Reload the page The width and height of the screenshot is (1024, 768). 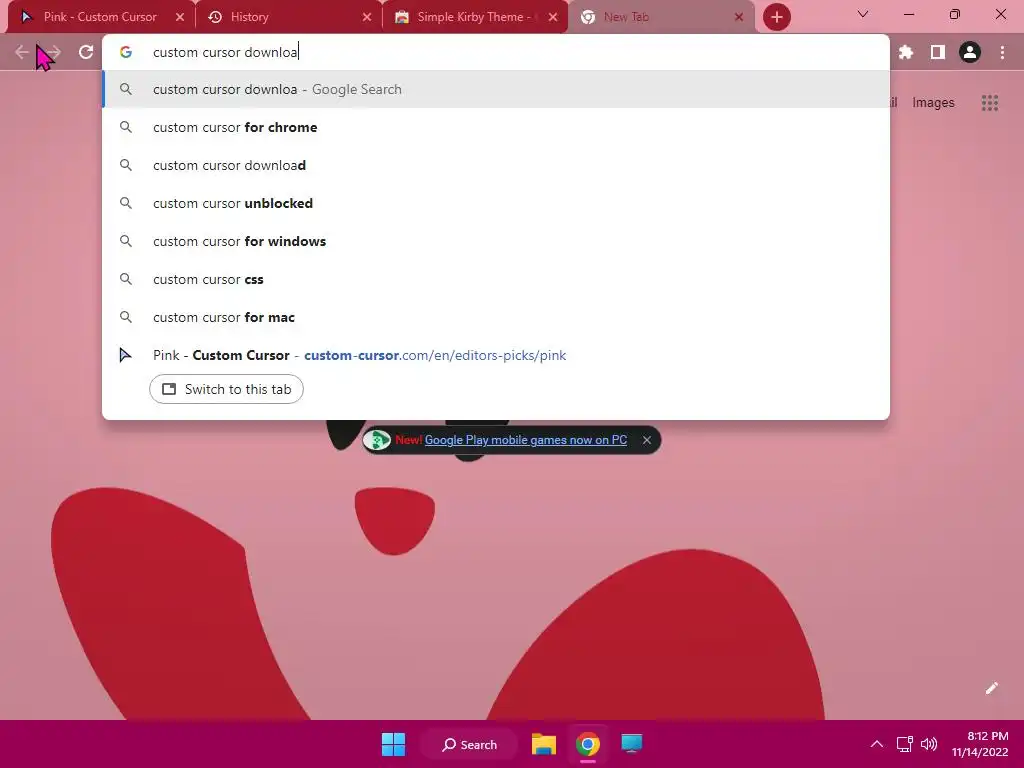[86, 52]
